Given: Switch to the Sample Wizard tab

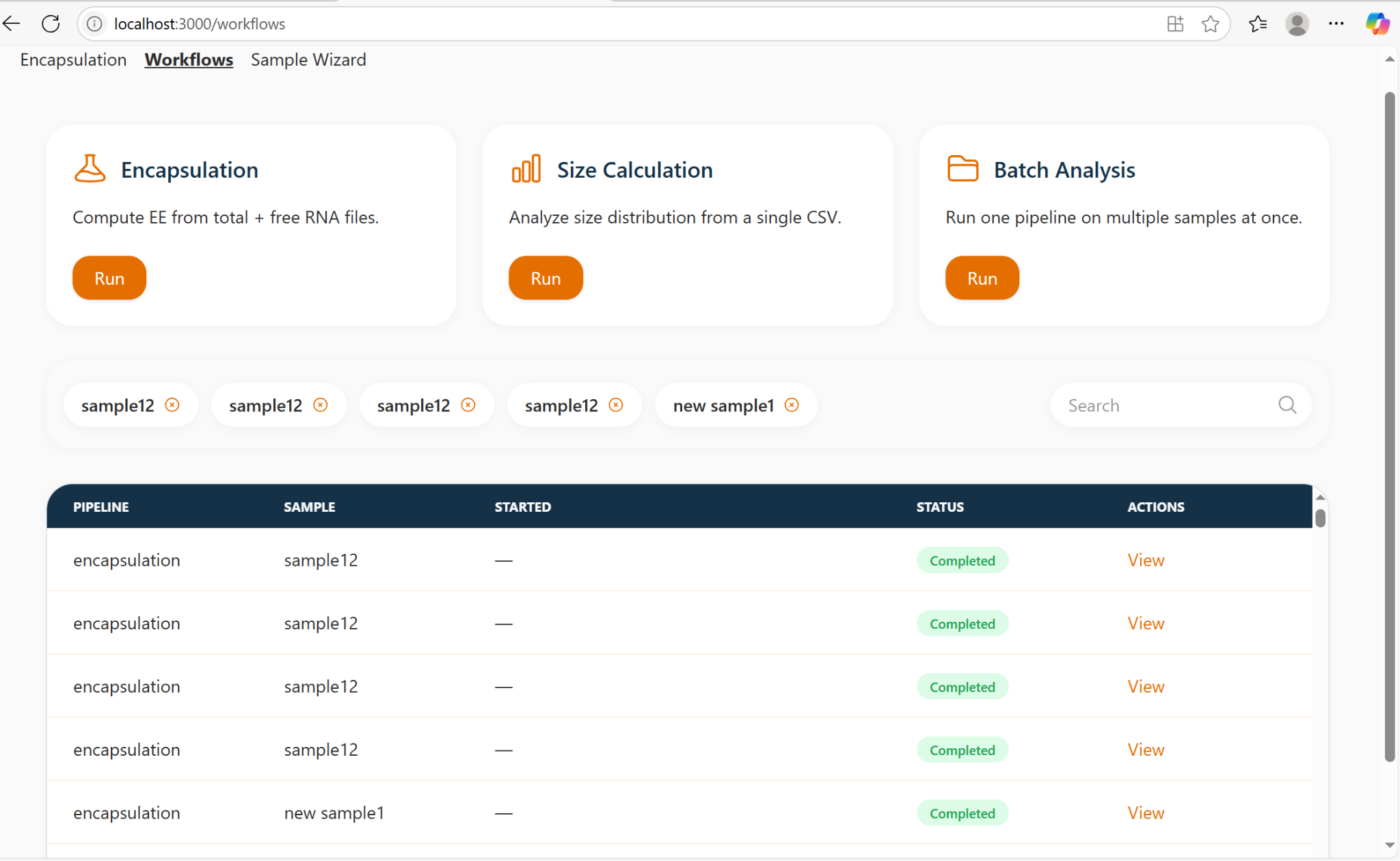Looking at the screenshot, I should pyautogui.click(x=308, y=60).
